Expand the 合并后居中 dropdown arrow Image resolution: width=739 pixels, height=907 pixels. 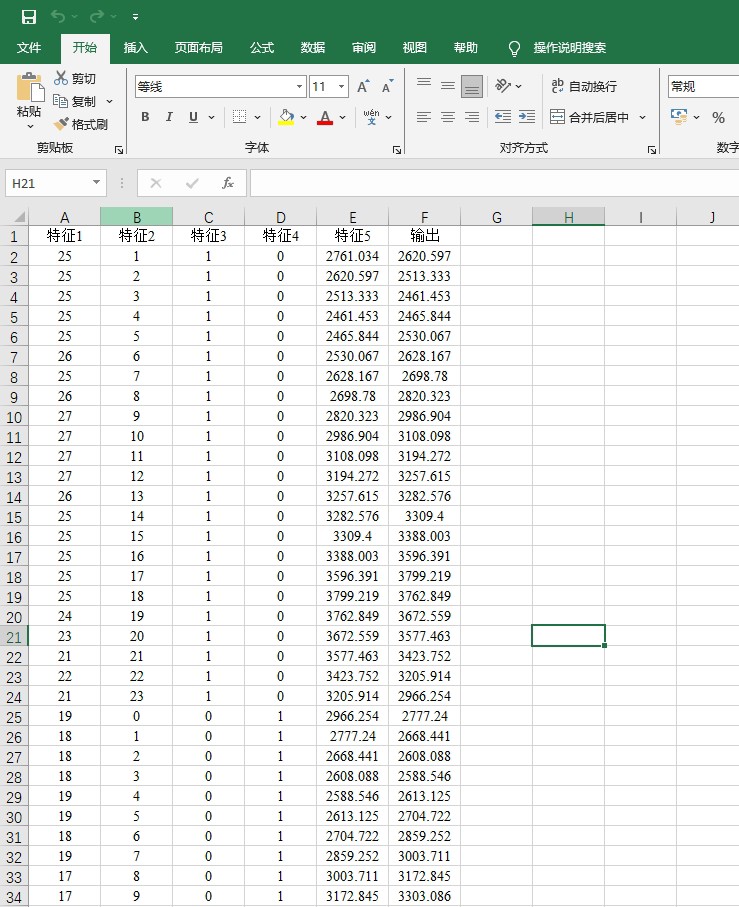click(642, 117)
